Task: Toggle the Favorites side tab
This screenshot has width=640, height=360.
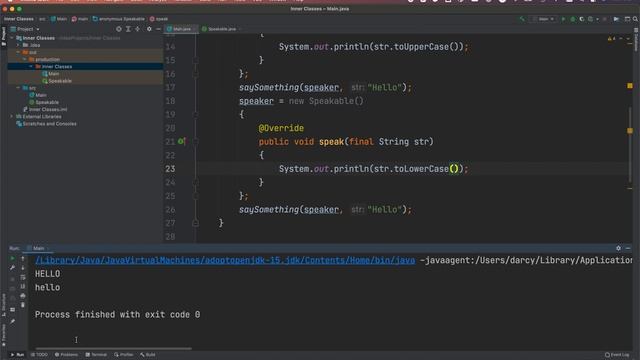Action: coord(3,335)
